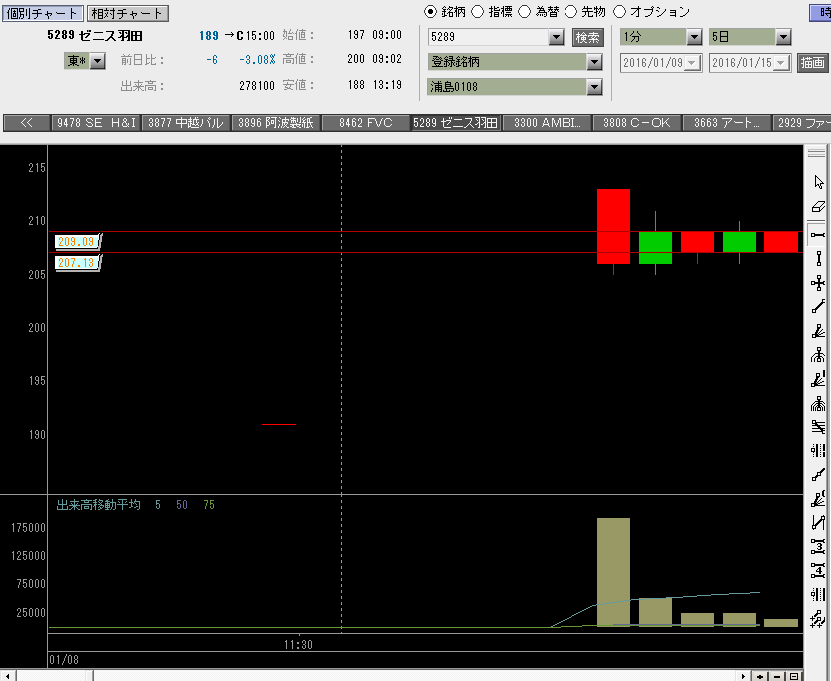Open the 浦島0108 list dropdown
The height and width of the screenshot is (681, 831).
595,86
